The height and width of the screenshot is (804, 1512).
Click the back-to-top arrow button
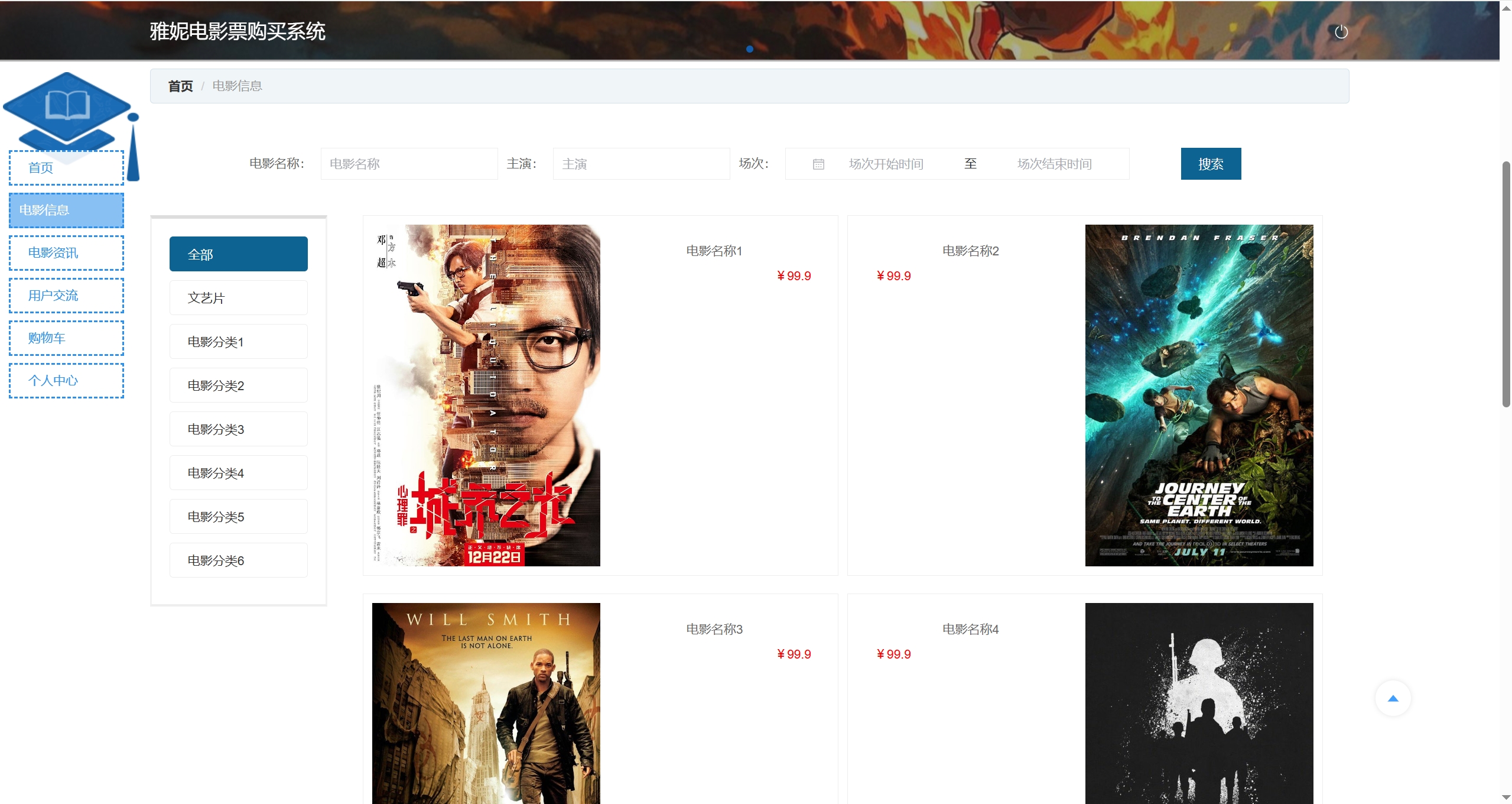1393,698
